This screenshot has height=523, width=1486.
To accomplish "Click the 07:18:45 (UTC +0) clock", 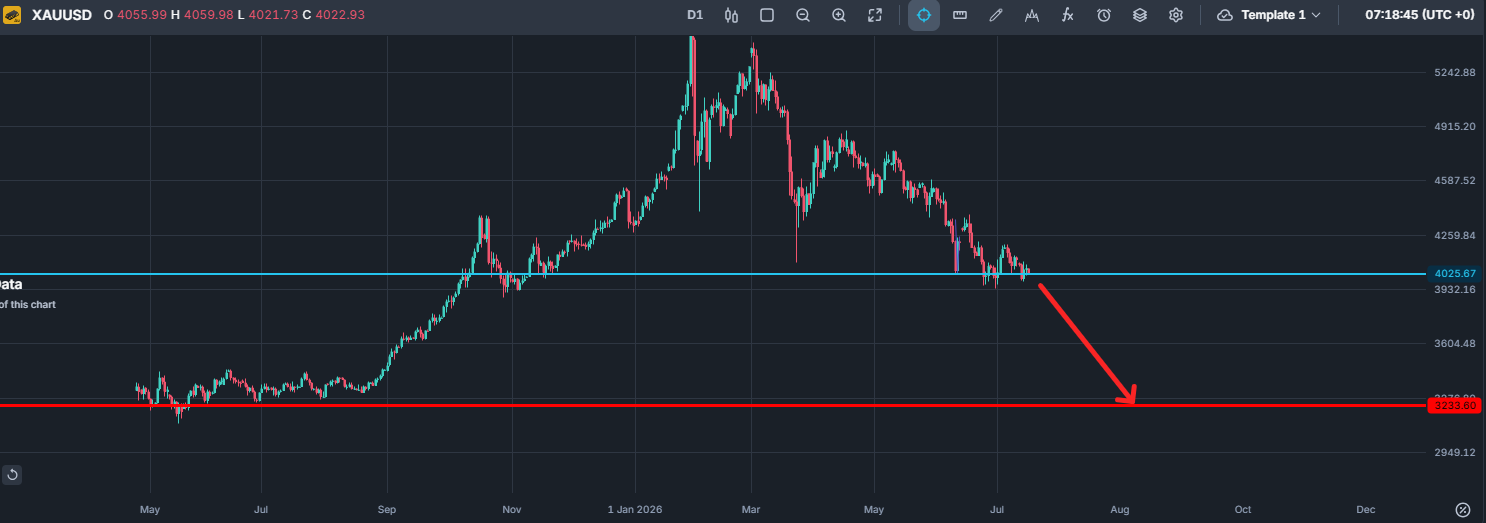I will (x=1420, y=15).
